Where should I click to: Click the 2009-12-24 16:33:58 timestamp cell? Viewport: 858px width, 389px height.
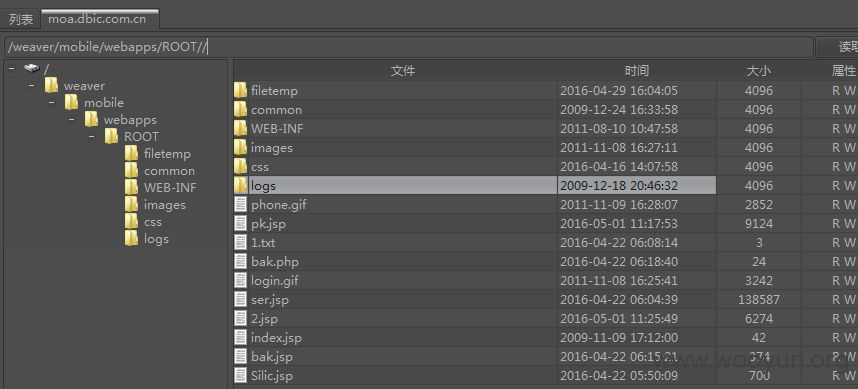(637, 109)
